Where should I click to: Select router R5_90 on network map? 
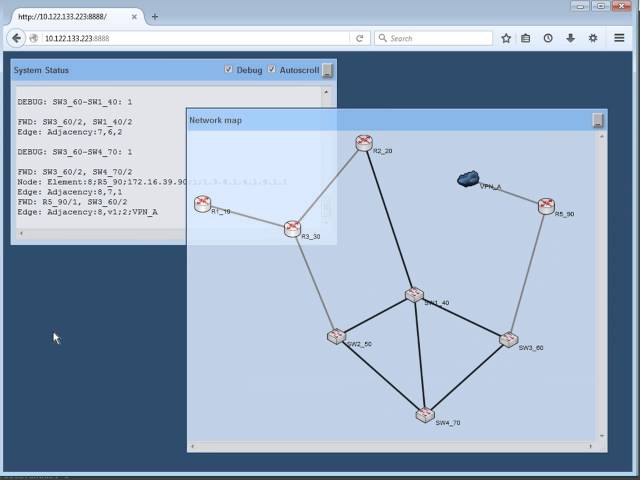pyautogui.click(x=546, y=206)
